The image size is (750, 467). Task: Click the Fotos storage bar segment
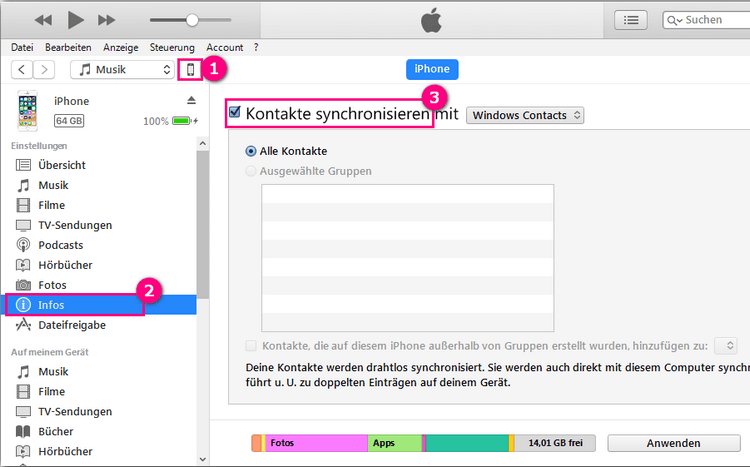coord(316,443)
